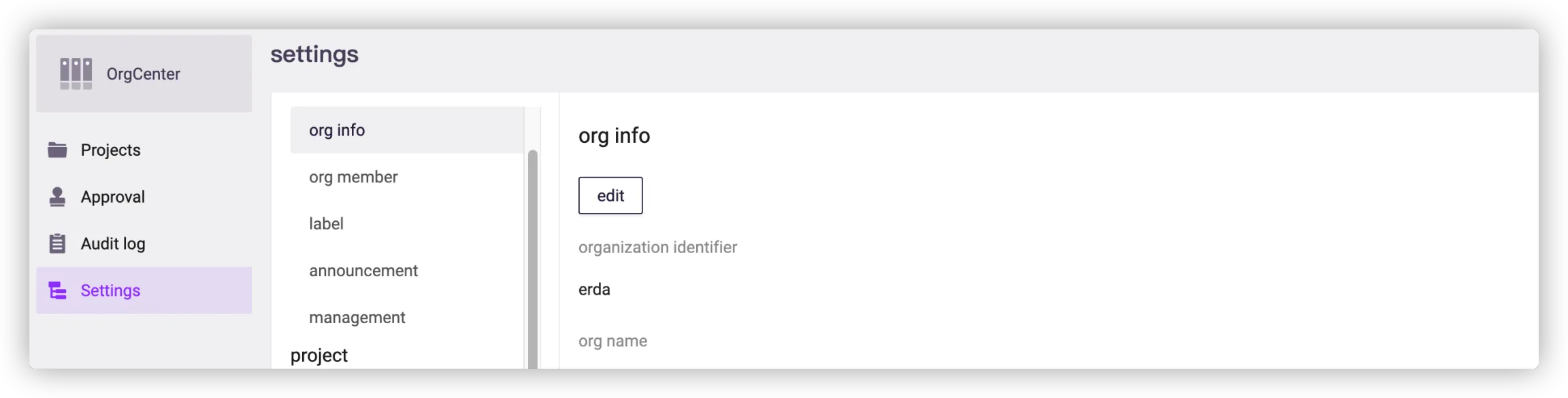Click the purple Settings icon in sidebar
This screenshot has width=1568, height=398.
57,291
